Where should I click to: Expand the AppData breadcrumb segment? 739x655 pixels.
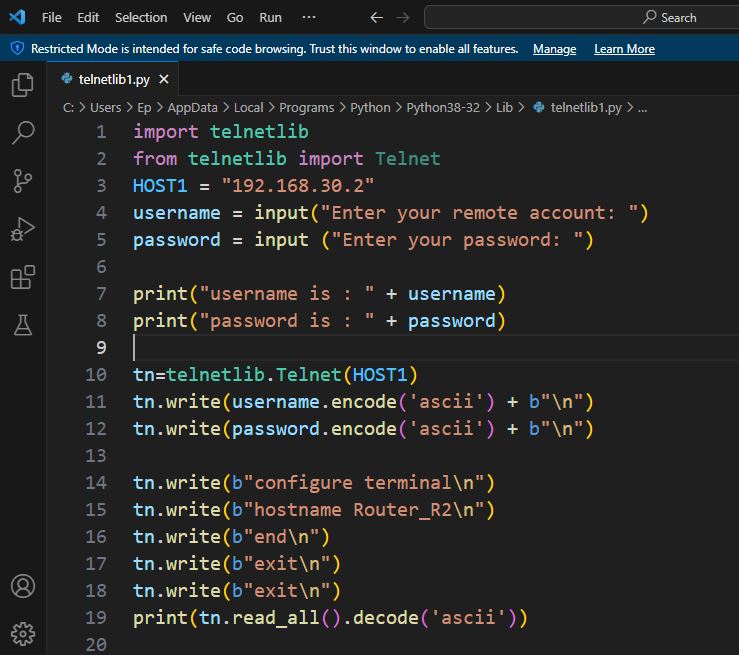pos(192,107)
